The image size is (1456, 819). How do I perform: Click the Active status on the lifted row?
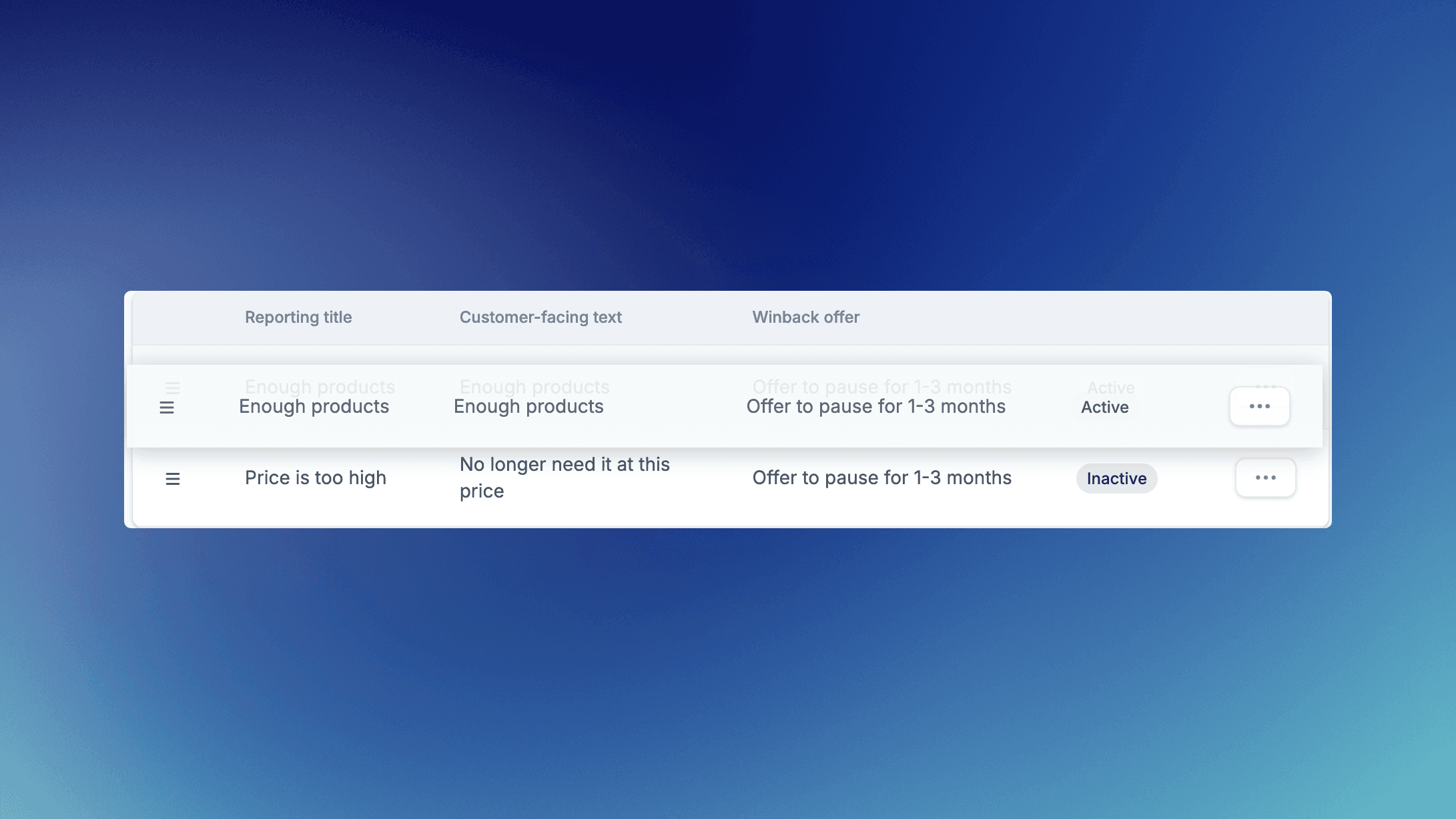[x=1104, y=407]
